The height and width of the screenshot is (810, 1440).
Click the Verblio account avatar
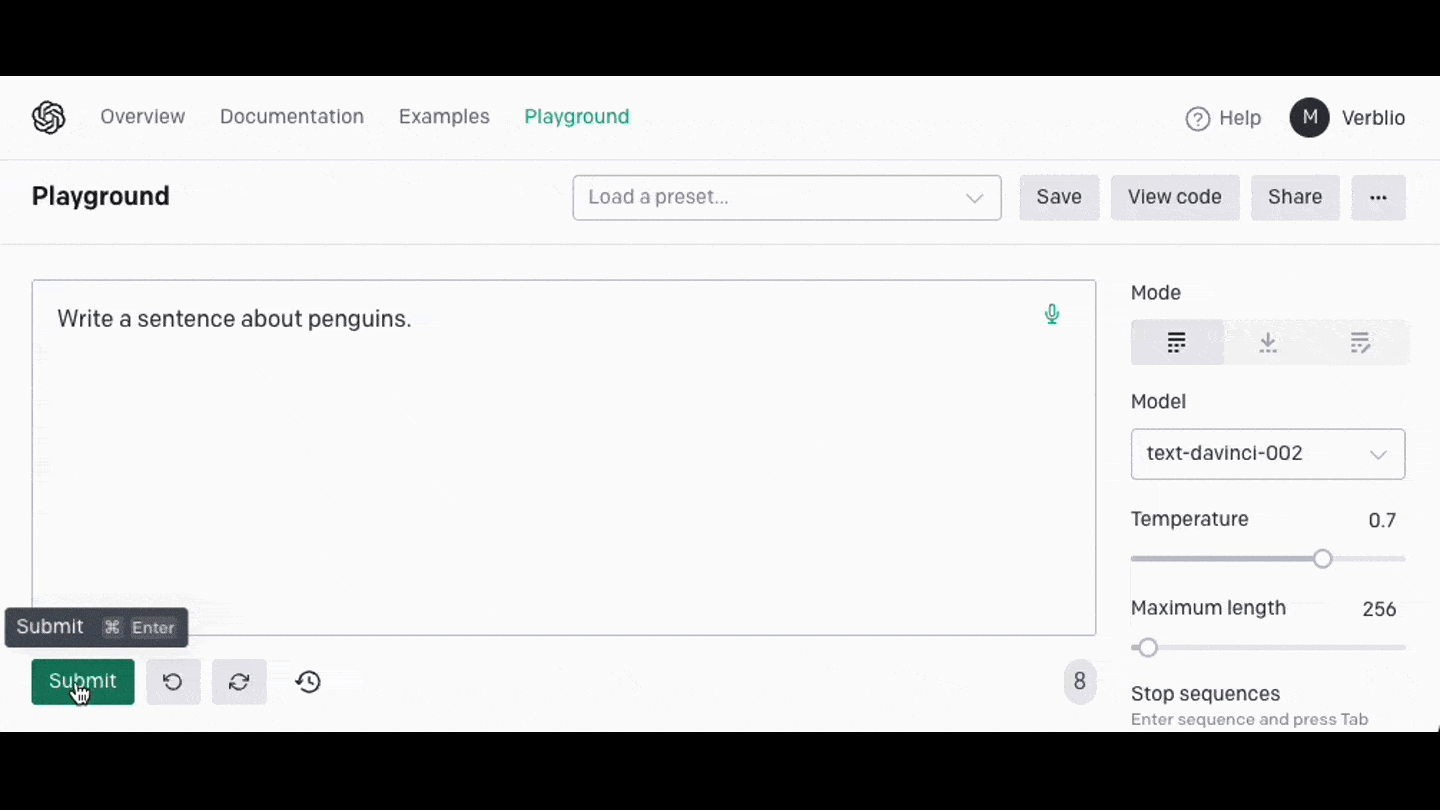[x=1309, y=118]
